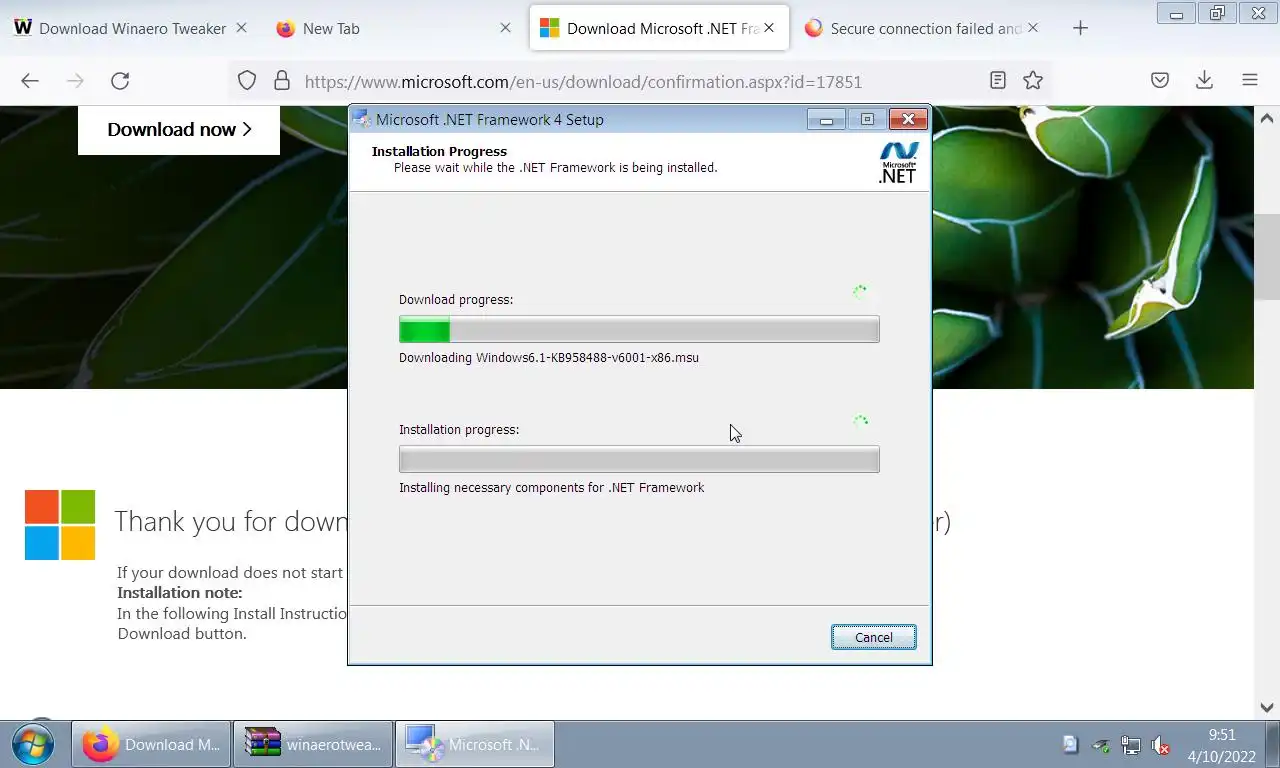The height and width of the screenshot is (768, 1280).
Task: Click the Installation progress bar
Action: coord(639,459)
